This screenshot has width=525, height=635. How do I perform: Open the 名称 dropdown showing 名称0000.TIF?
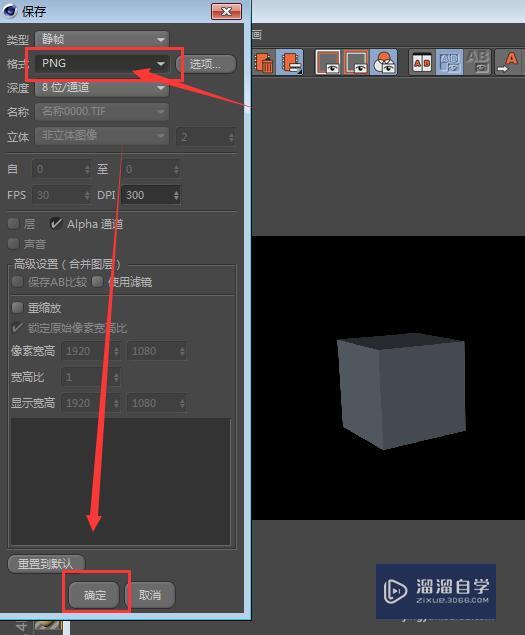pyautogui.click(x=102, y=112)
